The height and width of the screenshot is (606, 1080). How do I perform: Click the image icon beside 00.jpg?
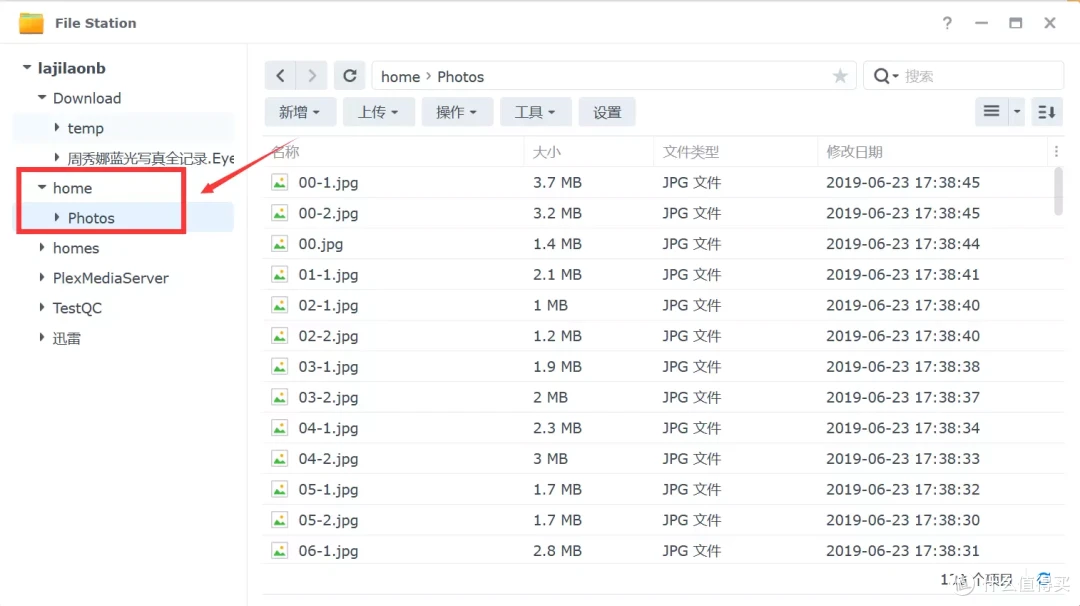279,243
